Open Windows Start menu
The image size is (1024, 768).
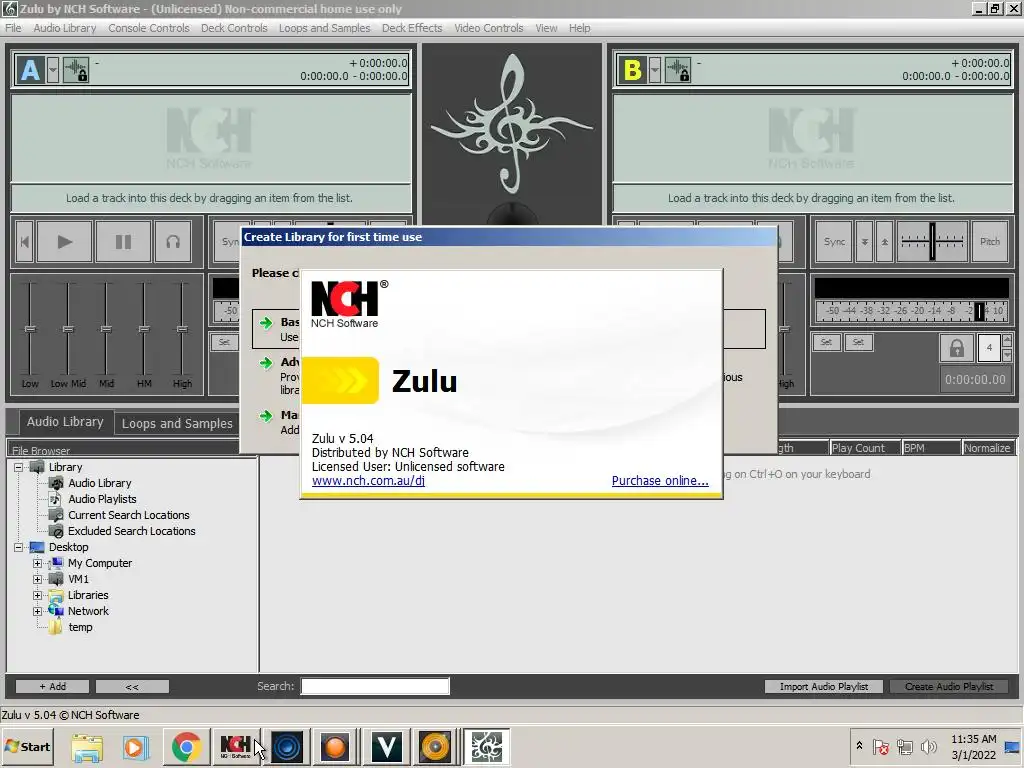pos(27,746)
